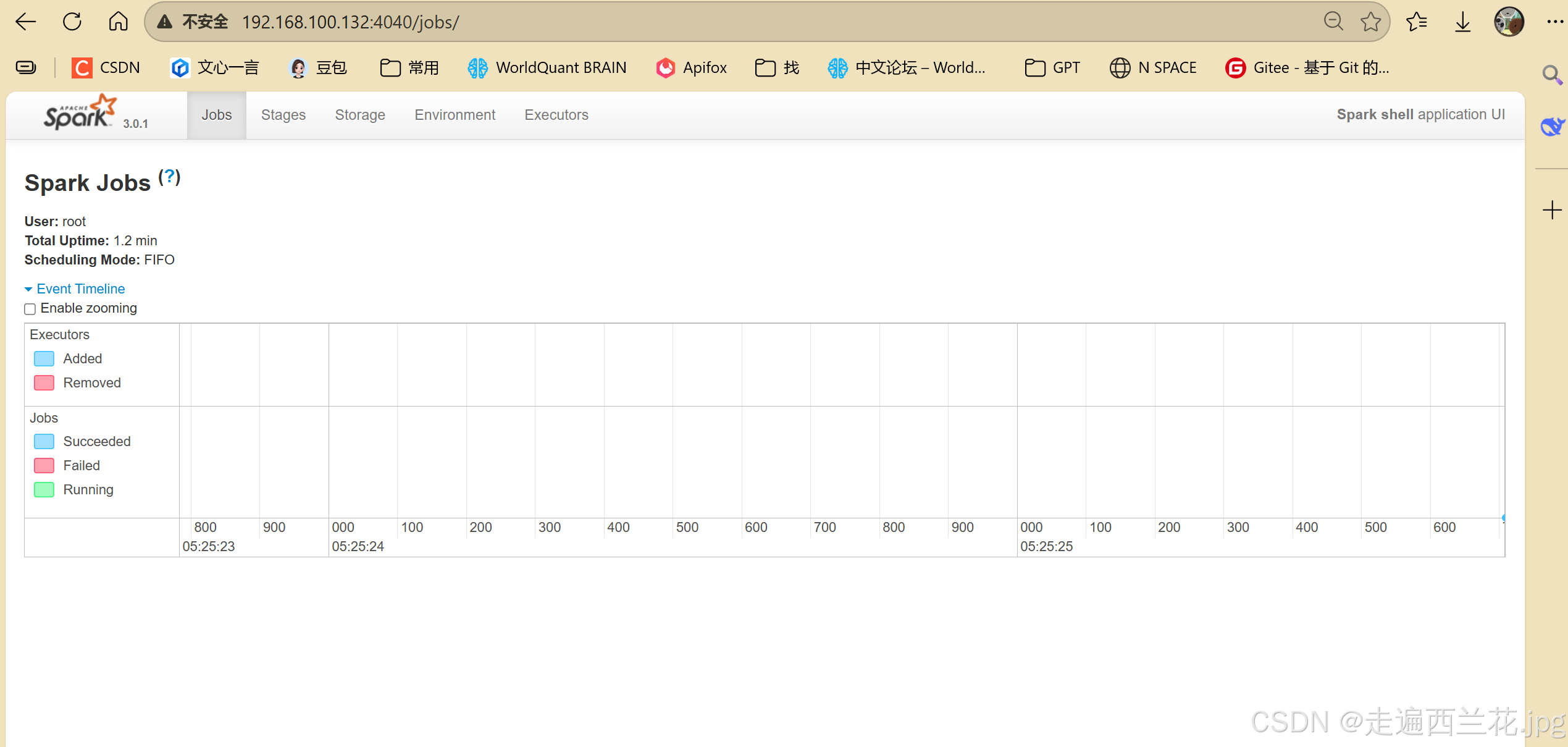
Task: Open the 常用 bookmarks folder
Action: [x=409, y=67]
